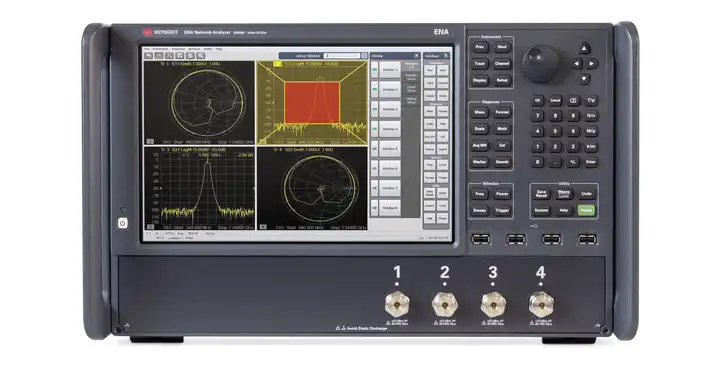The image size is (720, 369).
Task: Tap the Help hardkey in Utility group
Action: (x=564, y=211)
